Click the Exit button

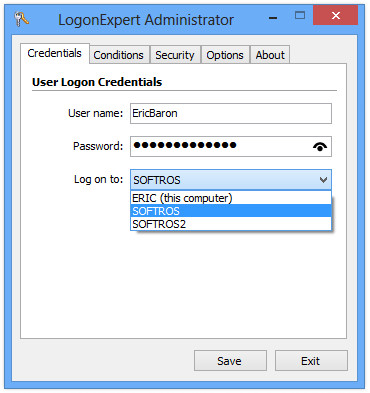(x=311, y=361)
